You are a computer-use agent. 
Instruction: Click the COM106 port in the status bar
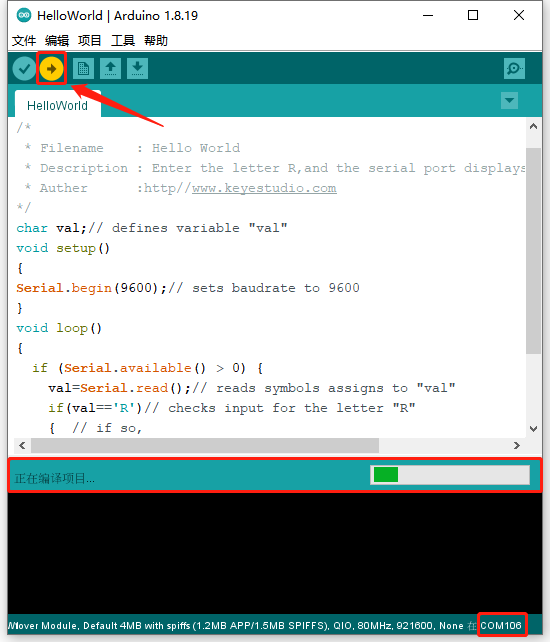tap(501, 626)
